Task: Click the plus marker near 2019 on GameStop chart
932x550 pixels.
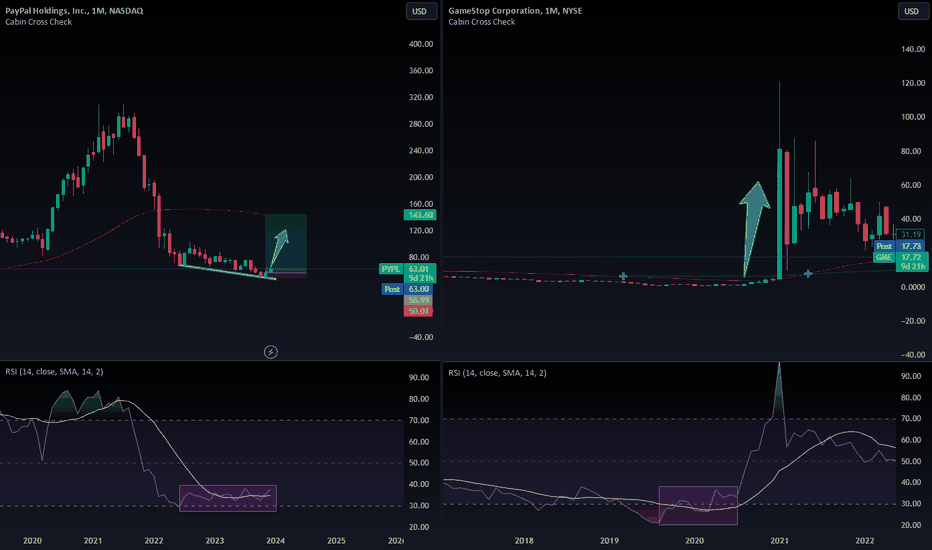Action: pos(623,276)
